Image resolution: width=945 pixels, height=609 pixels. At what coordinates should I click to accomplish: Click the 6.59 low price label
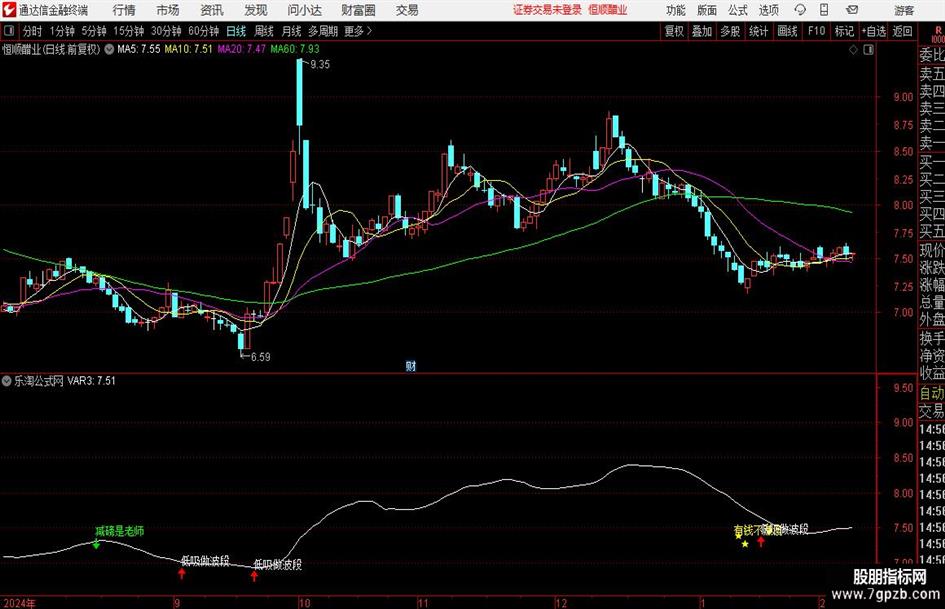pyautogui.click(x=260, y=357)
